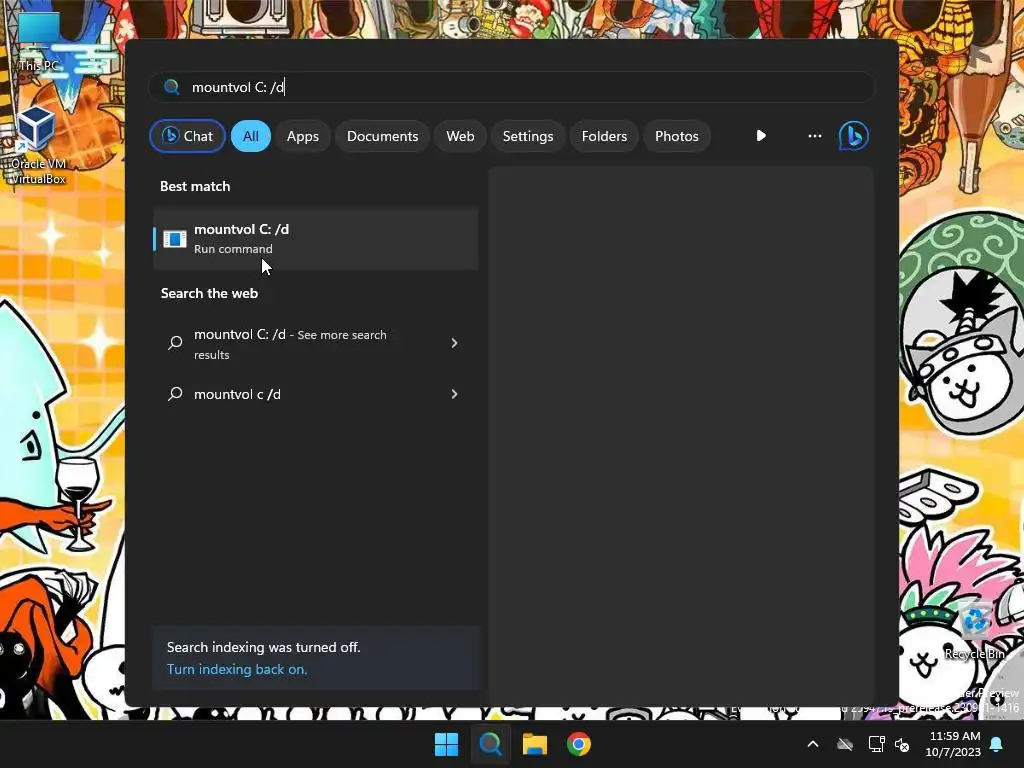Switch to the Folders filter

(x=604, y=136)
